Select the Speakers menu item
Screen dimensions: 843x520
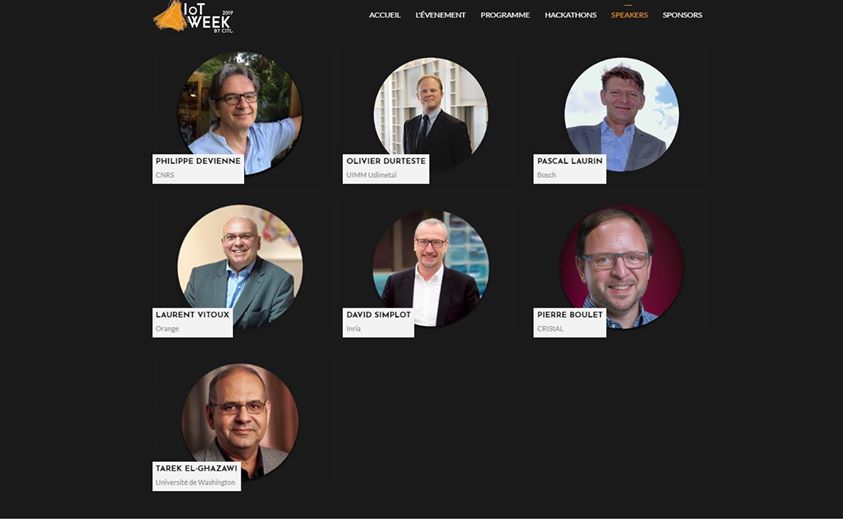tap(629, 15)
